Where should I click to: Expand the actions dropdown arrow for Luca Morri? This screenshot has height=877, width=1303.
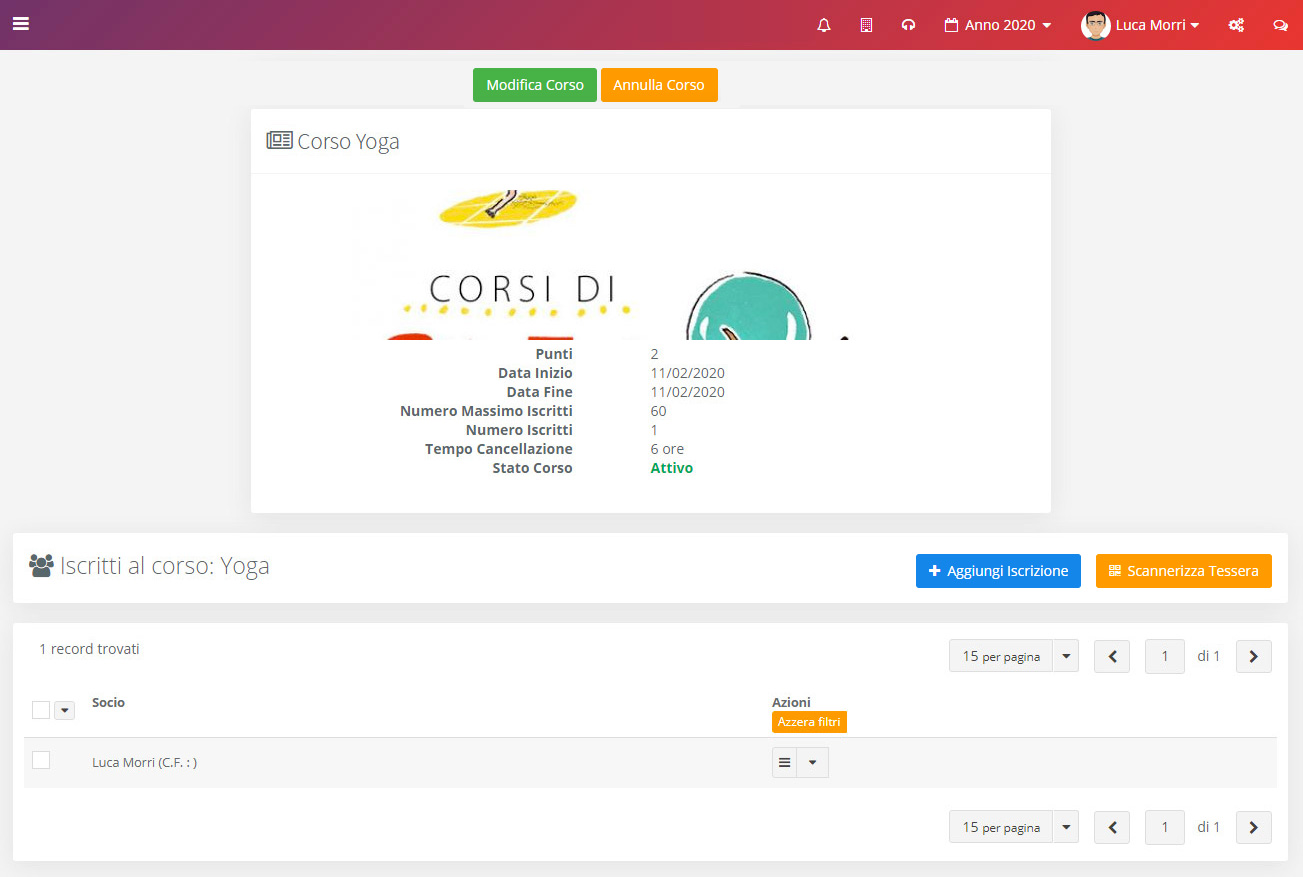point(812,762)
